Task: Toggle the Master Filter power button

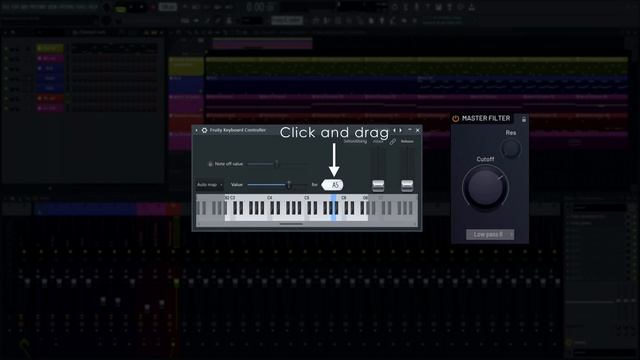Action: 456,118
